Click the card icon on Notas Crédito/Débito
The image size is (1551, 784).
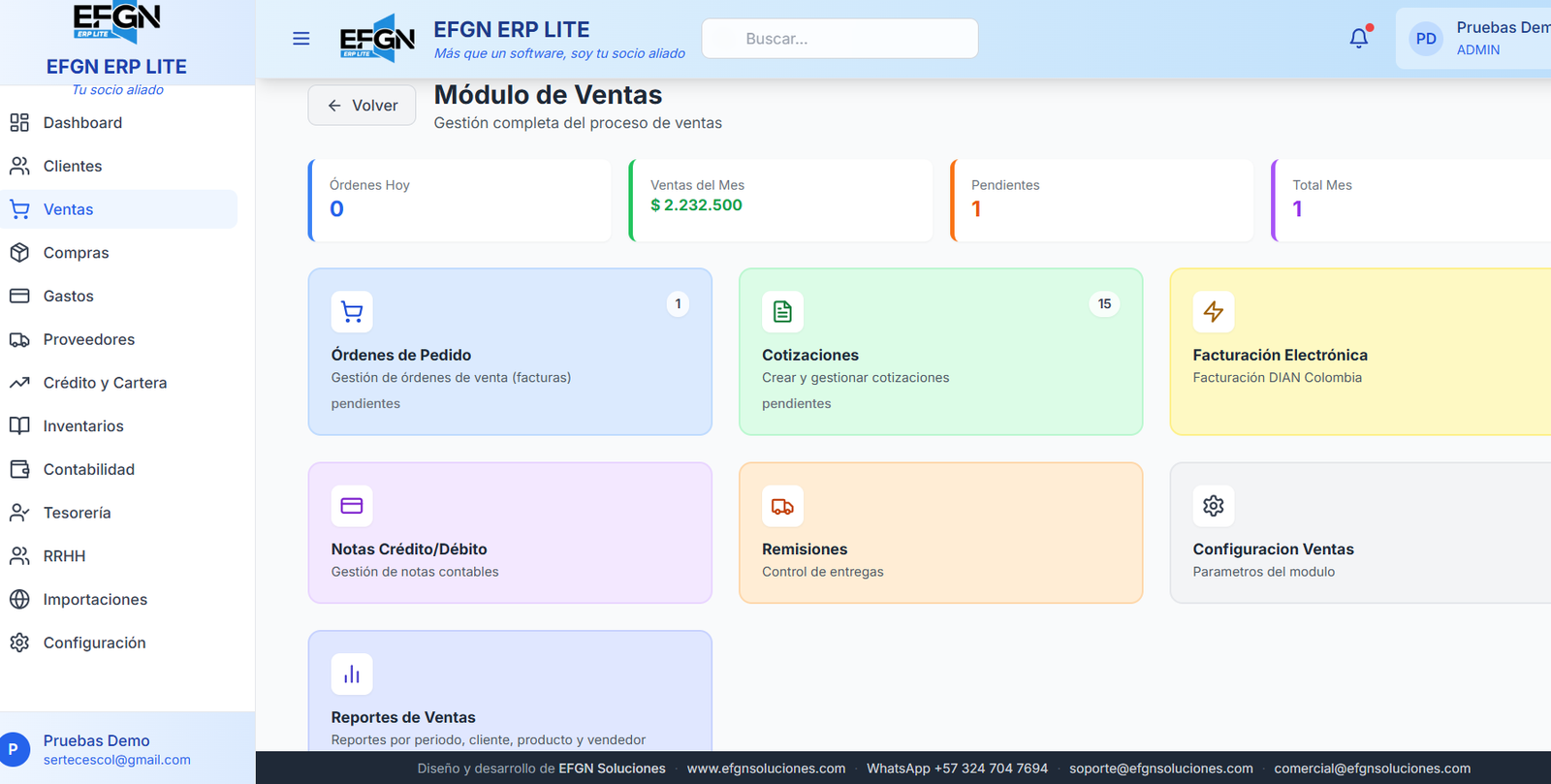(352, 506)
